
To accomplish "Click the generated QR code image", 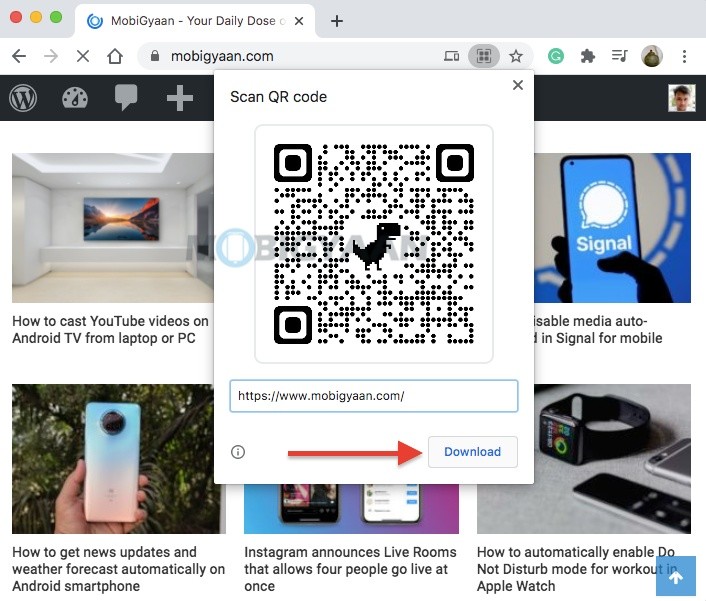I will [374, 244].
